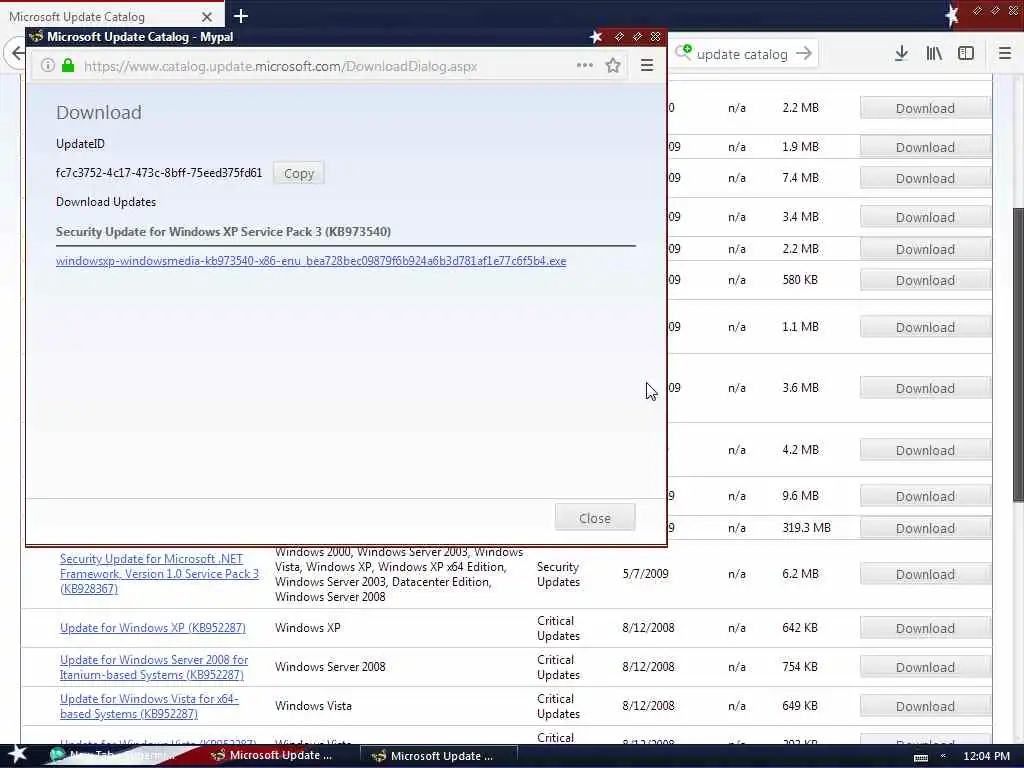Viewport: 1024px width, 768px height.
Task: Click the UpdateID value fc7c3752-4c17-473c text
Action: tap(159, 173)
